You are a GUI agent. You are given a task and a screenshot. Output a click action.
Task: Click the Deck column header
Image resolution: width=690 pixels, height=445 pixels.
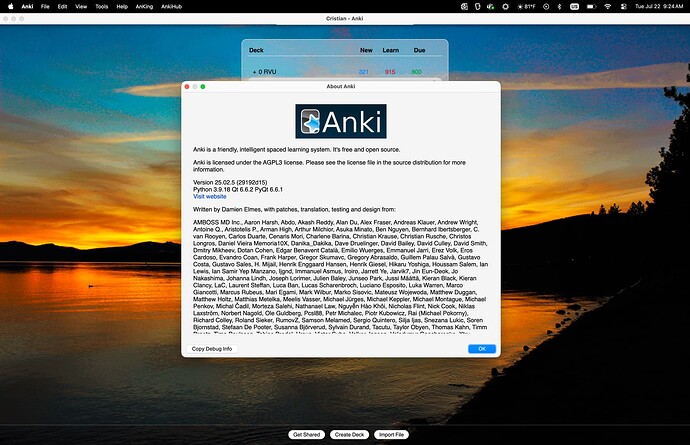256,50
